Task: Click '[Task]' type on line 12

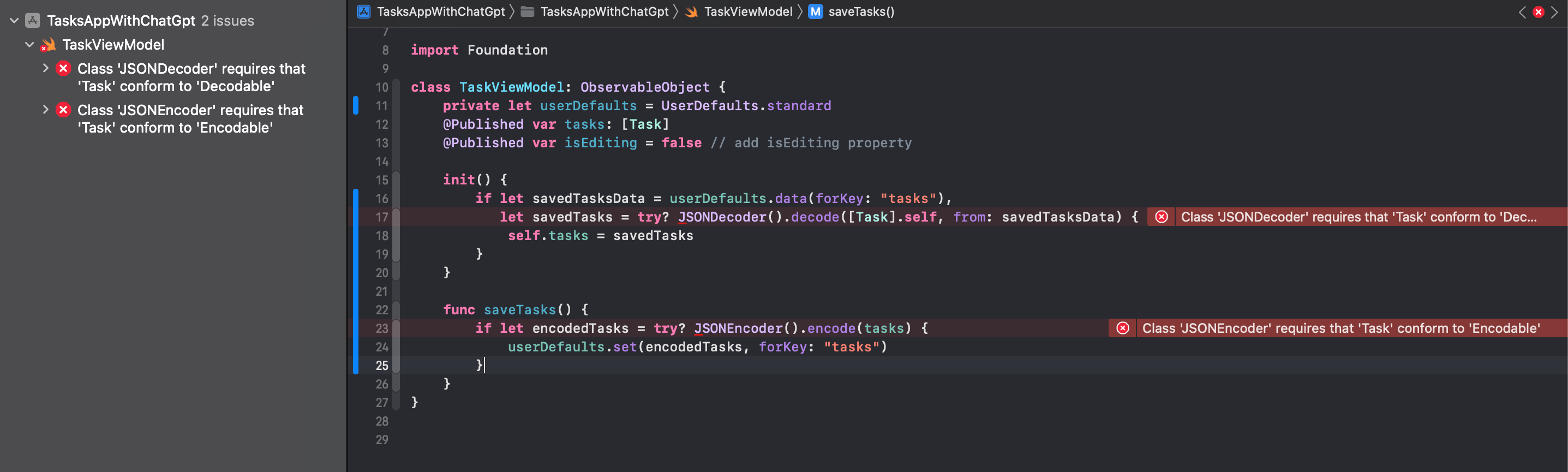Action: pos(645,124)
